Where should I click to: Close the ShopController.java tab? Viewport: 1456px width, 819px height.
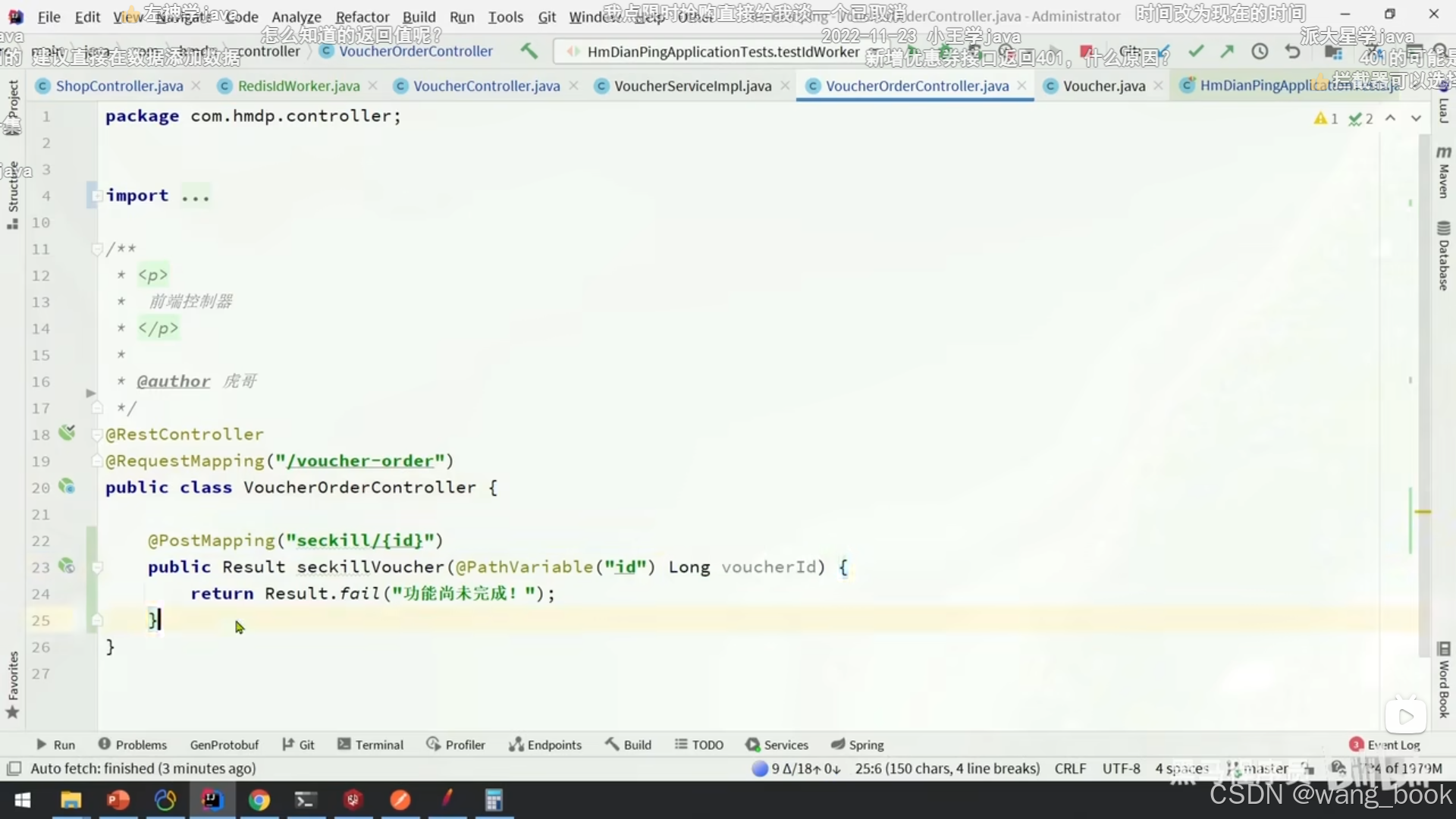click(x=196, y=86)
